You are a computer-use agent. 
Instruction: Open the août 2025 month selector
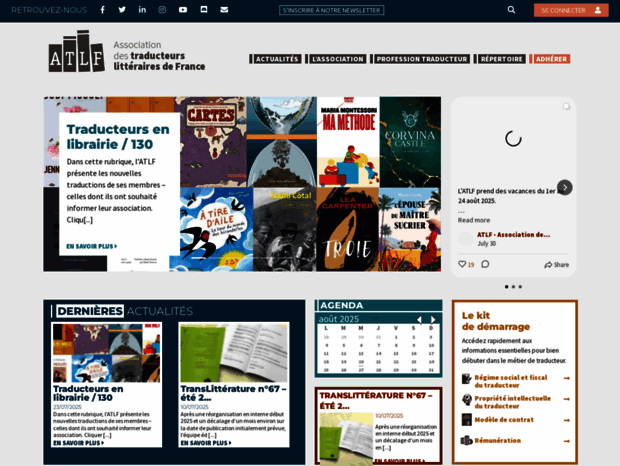(x=348, y=319)
